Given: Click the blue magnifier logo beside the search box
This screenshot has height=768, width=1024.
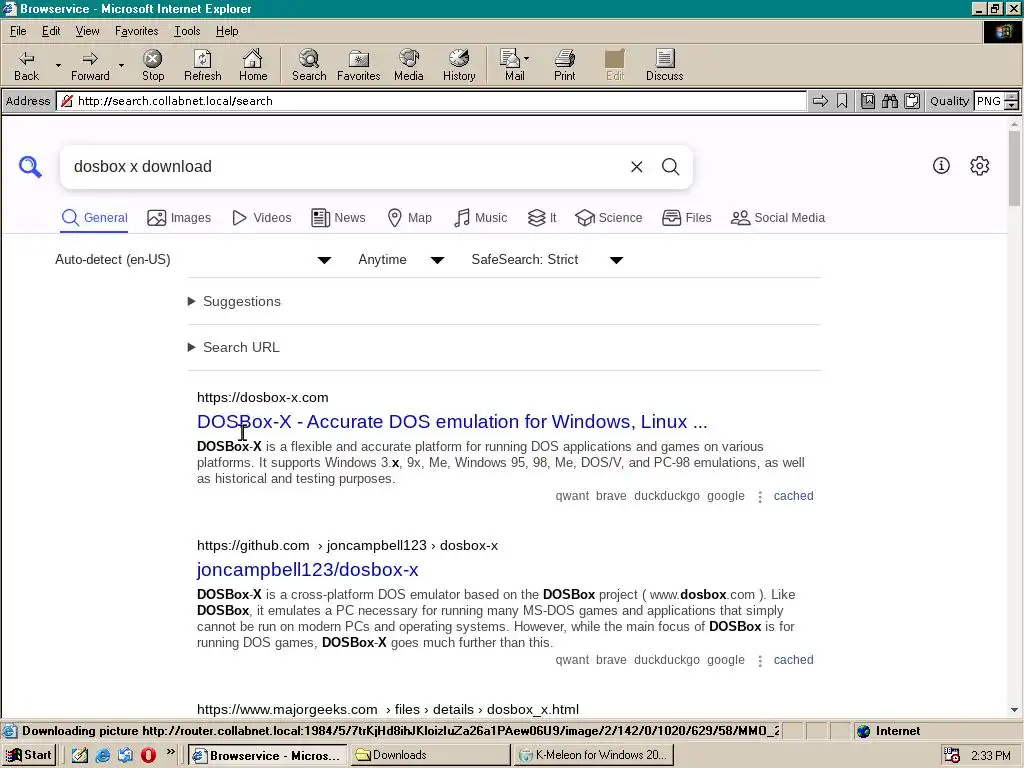Looking at the screenshot, I should click(x=30, y=167).
